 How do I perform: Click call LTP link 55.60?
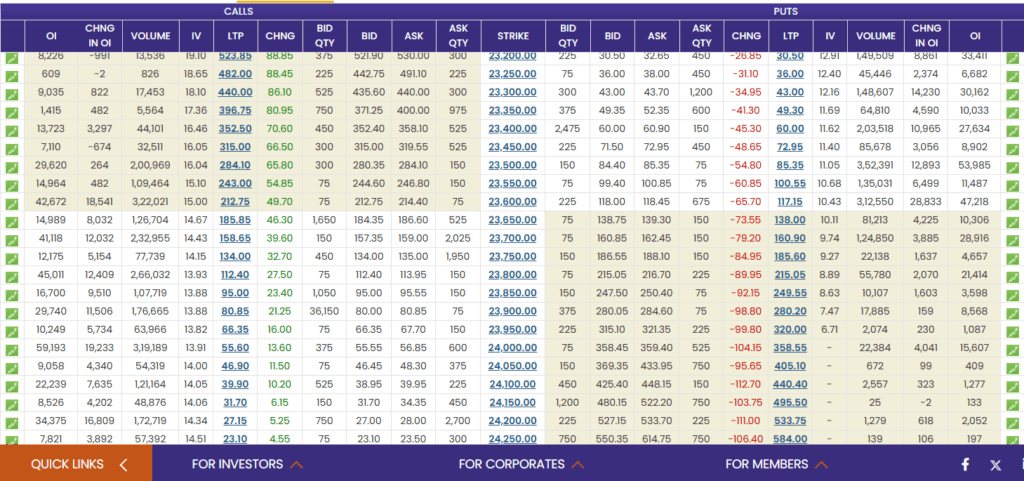click(236, 349)
